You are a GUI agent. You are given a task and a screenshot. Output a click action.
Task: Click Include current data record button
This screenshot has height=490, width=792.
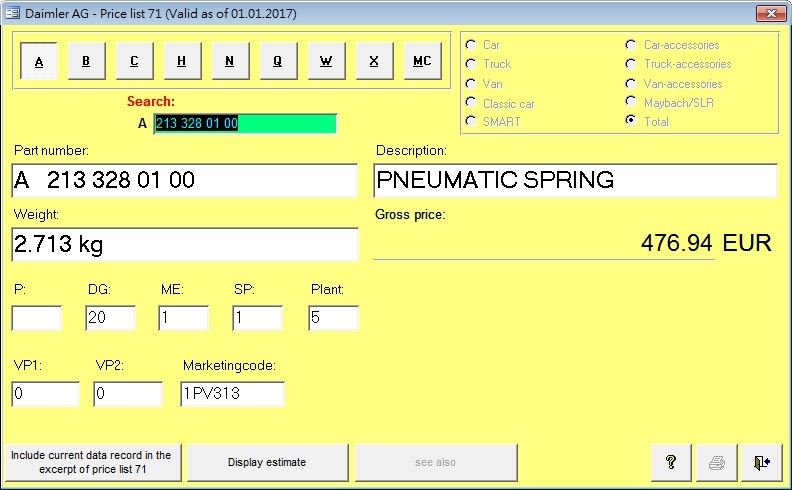coord(92,462)
